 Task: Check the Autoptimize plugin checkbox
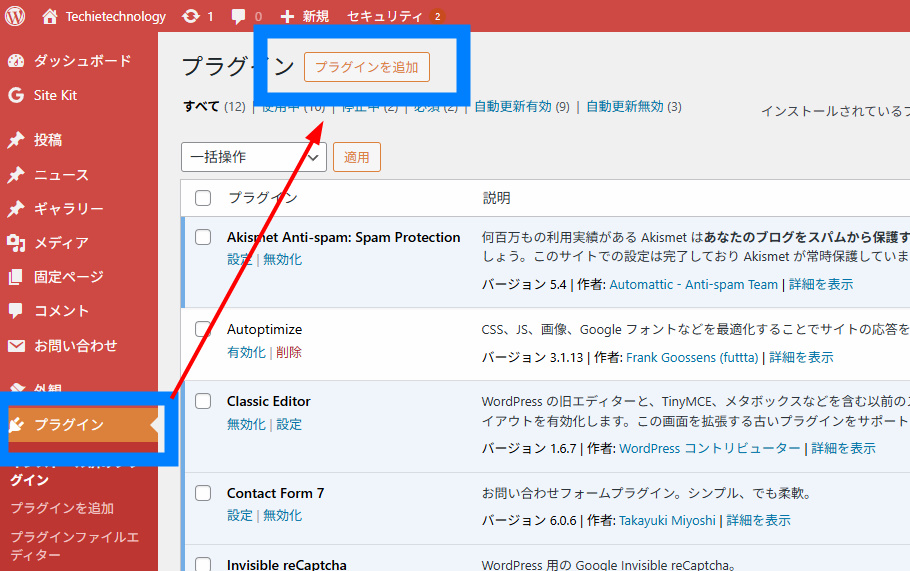coord(203,329)
